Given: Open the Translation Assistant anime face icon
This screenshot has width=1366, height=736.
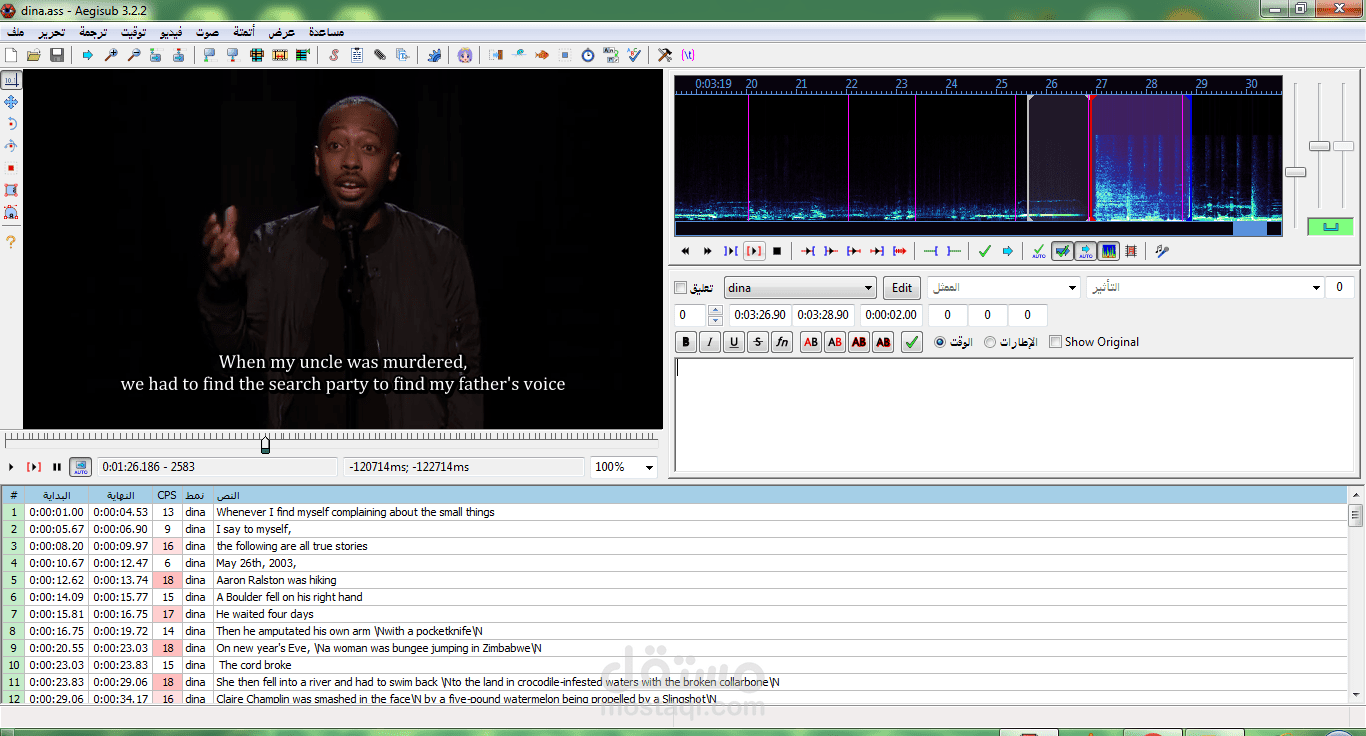Looking at the screenshot, I should 465,55.
